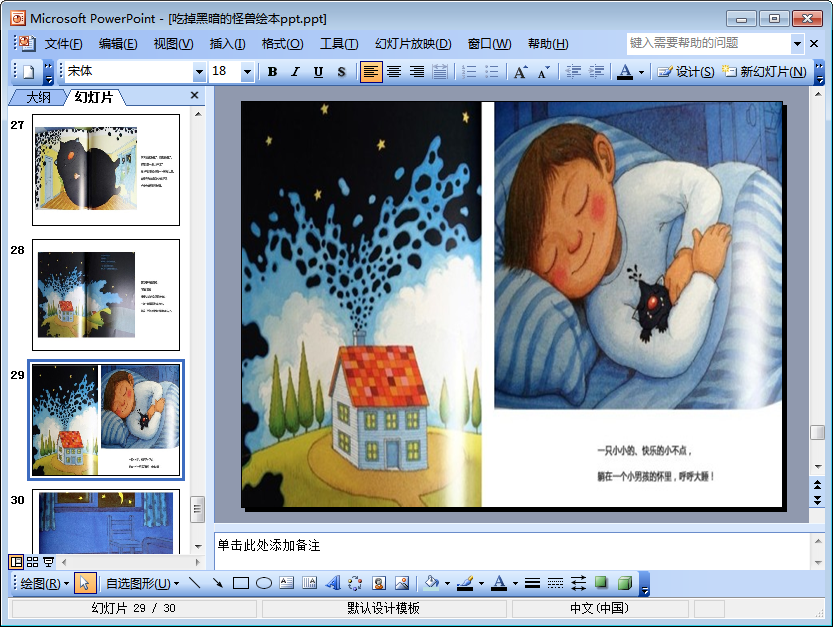Open the font name dropdown 宋体
This screenshot has height=627, width=833.
199,72
